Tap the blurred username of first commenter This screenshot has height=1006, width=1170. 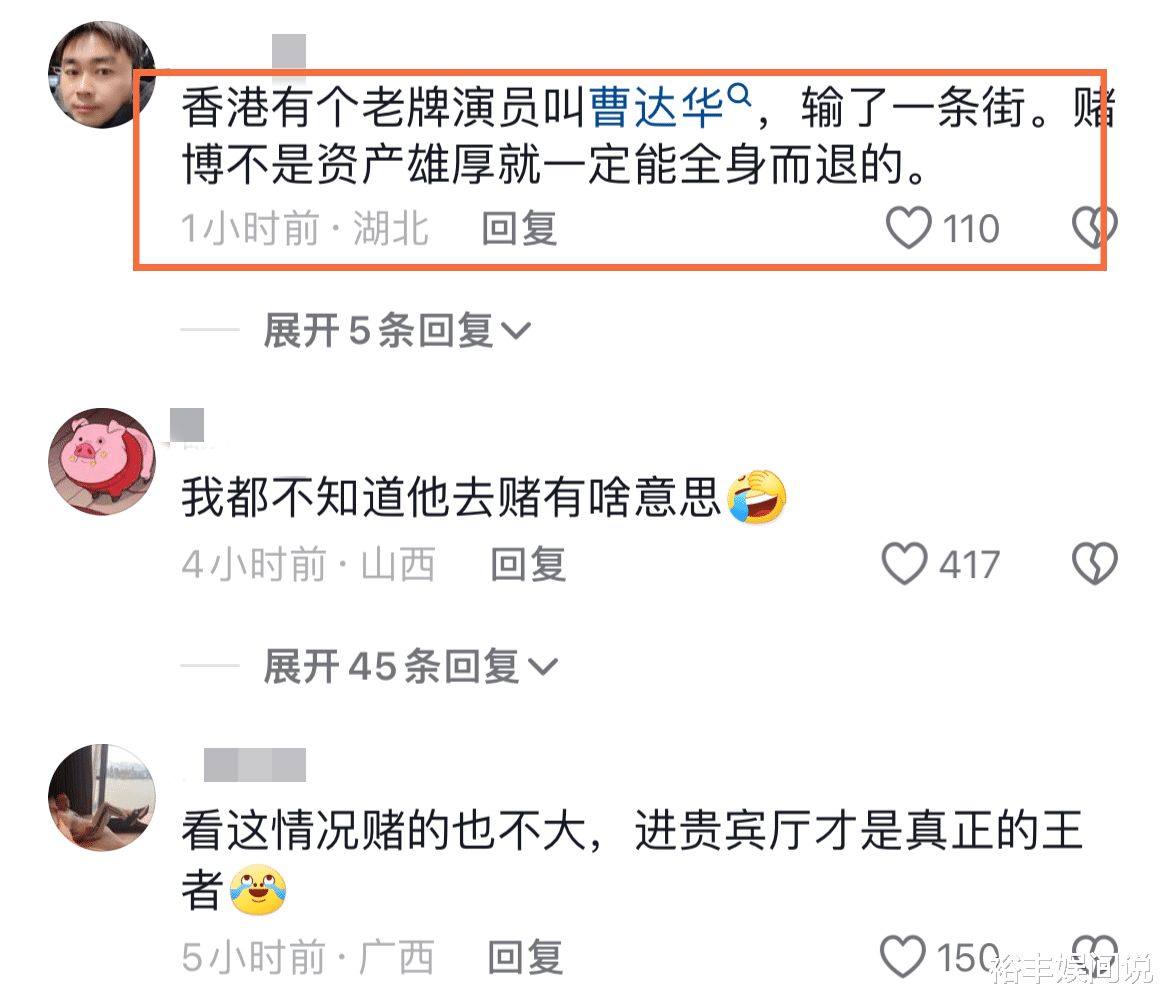coord(289,52)
